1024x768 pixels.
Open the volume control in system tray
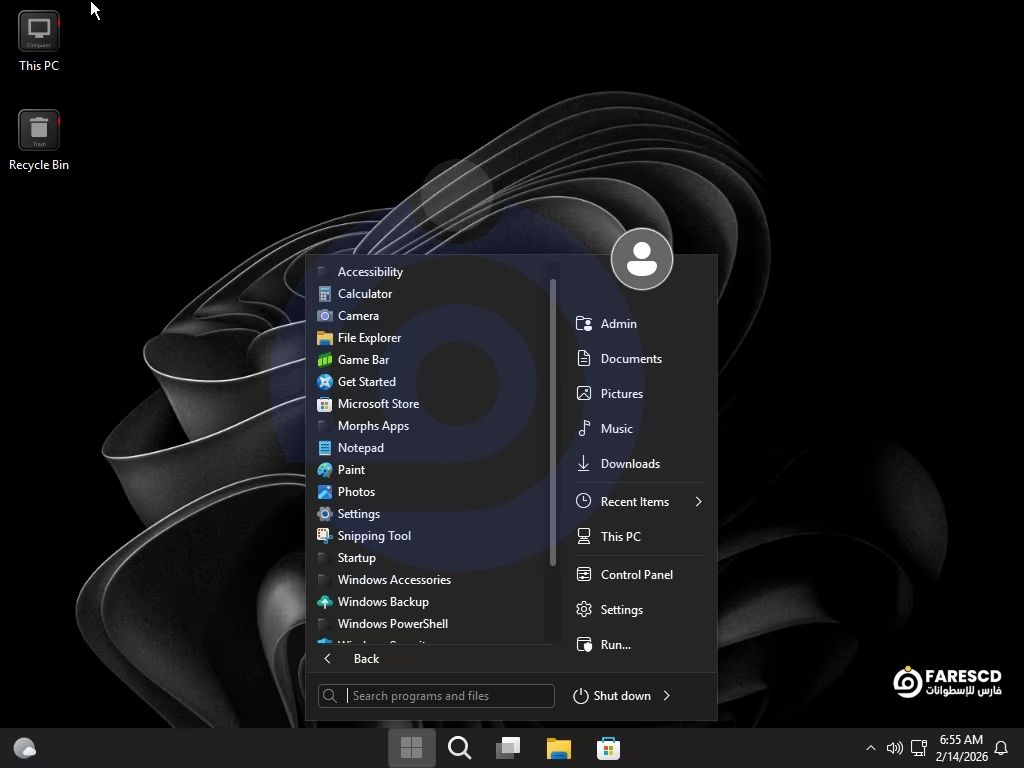pos(894,748)
